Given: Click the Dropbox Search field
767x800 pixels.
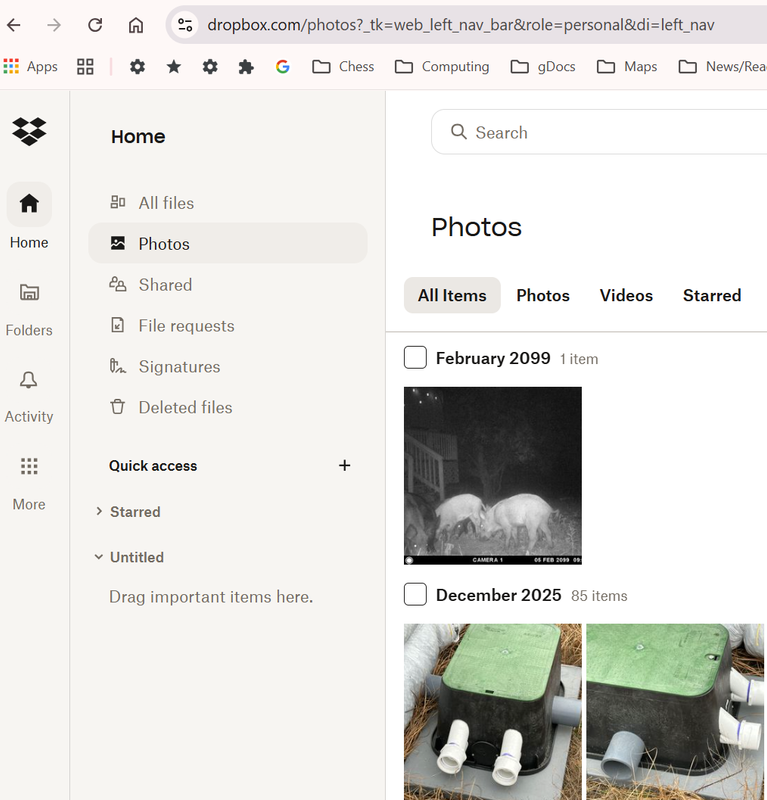Looking at the screenshot, I should (x=600, y=132).
